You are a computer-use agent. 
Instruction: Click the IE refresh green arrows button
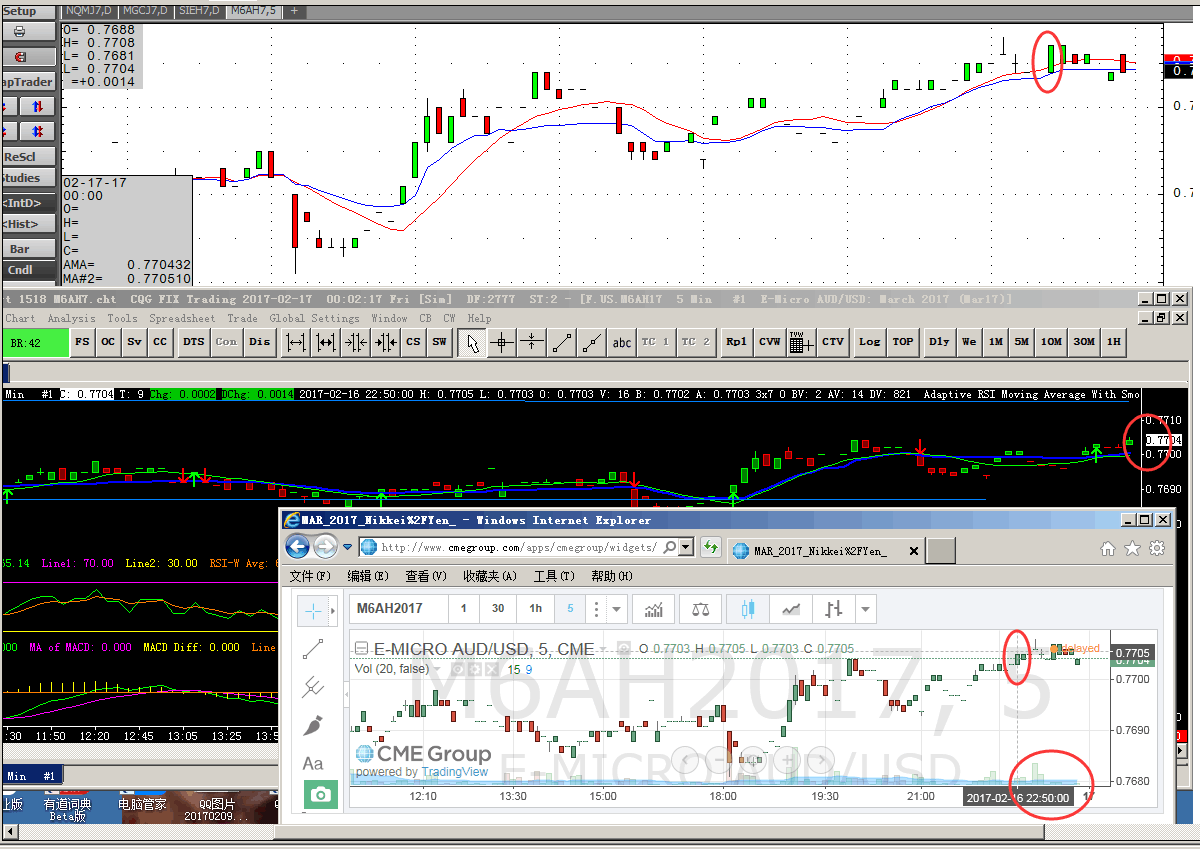(711, 547)
